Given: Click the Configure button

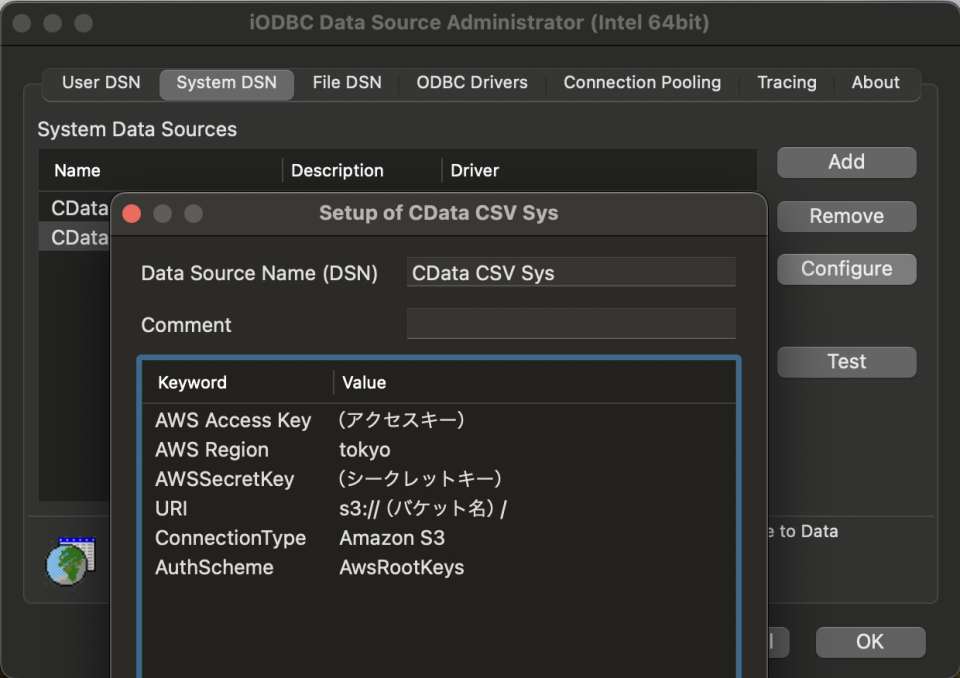Looking at the screenshot, I should pos(847,269).
